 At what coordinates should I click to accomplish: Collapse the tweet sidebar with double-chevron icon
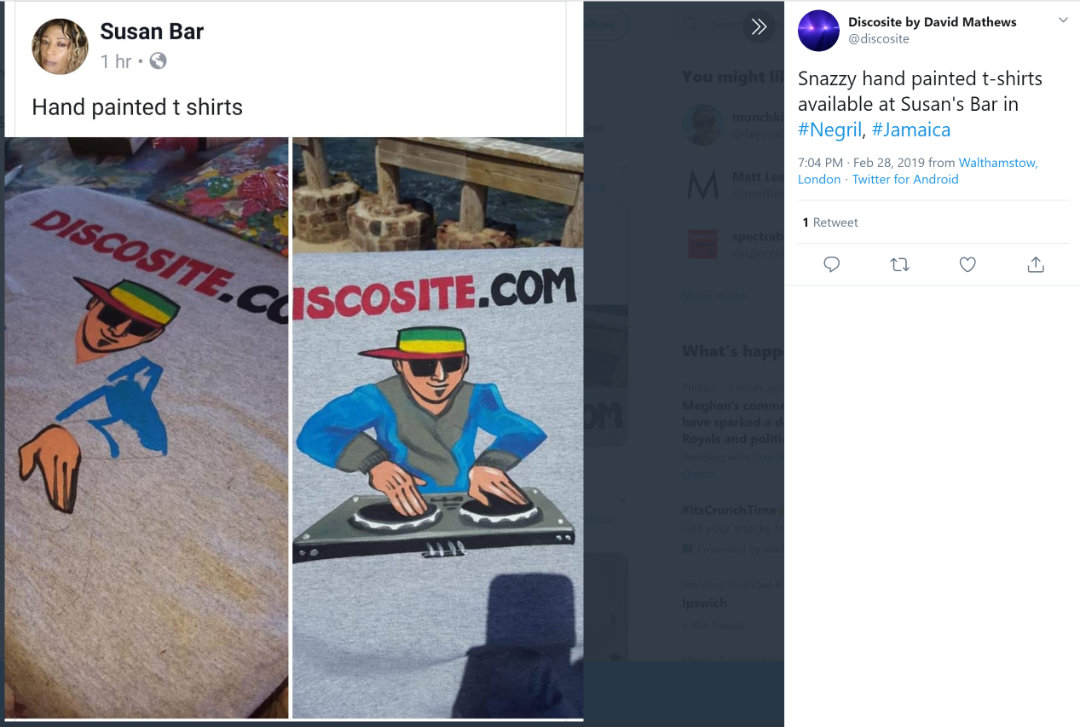(759, 27)
